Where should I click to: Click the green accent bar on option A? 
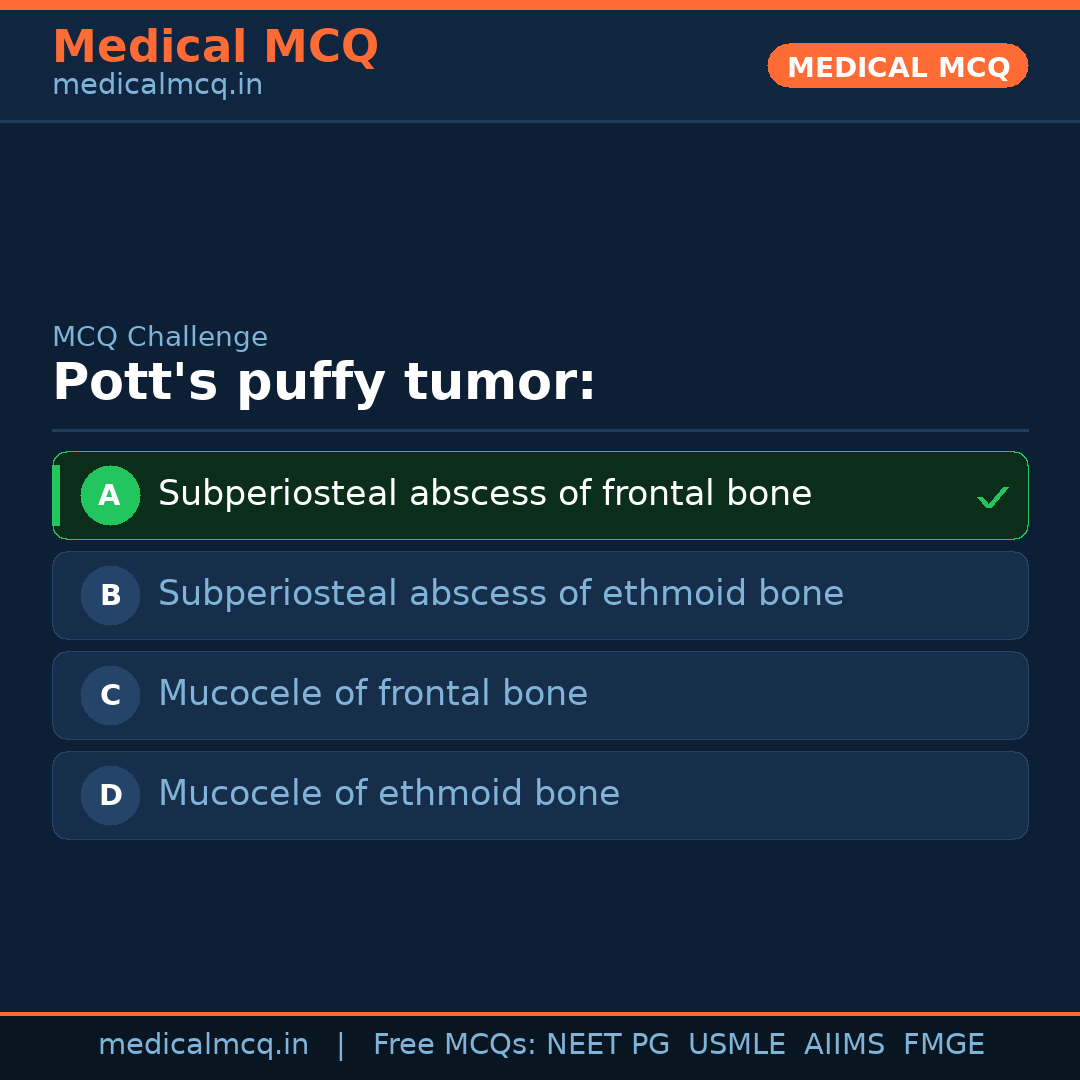pyautogui.click(x=56, y=495)
